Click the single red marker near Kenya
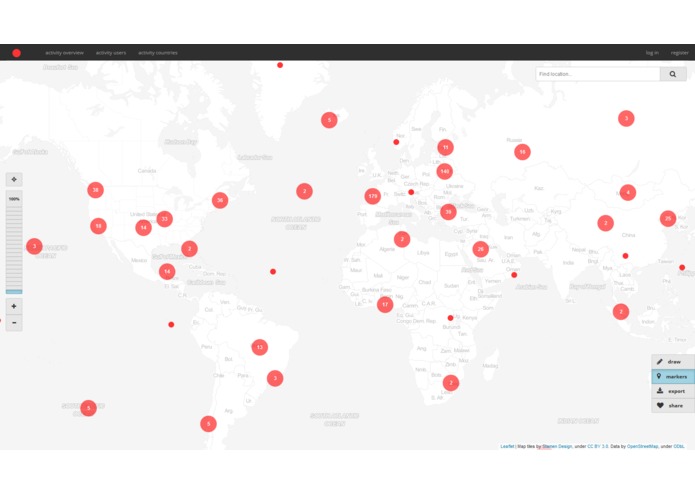 (x=450, y=318)
